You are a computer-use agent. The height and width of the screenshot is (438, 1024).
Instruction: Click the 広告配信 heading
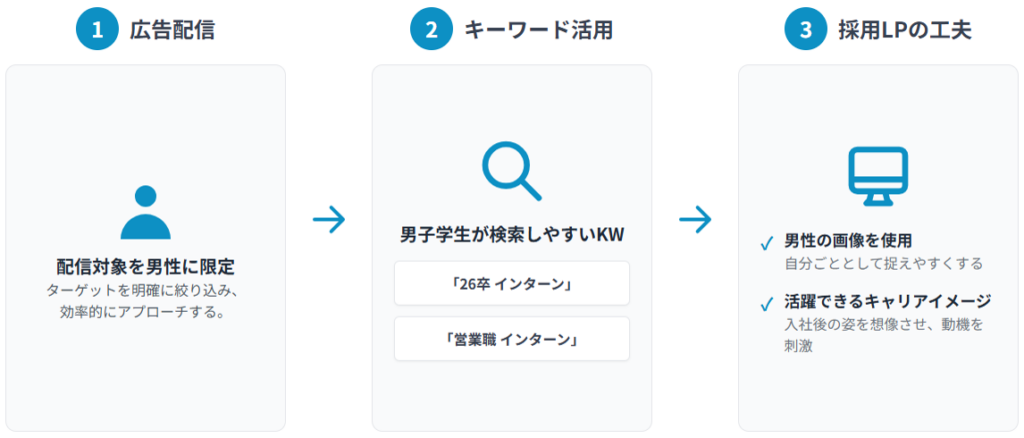coord(171,30)
